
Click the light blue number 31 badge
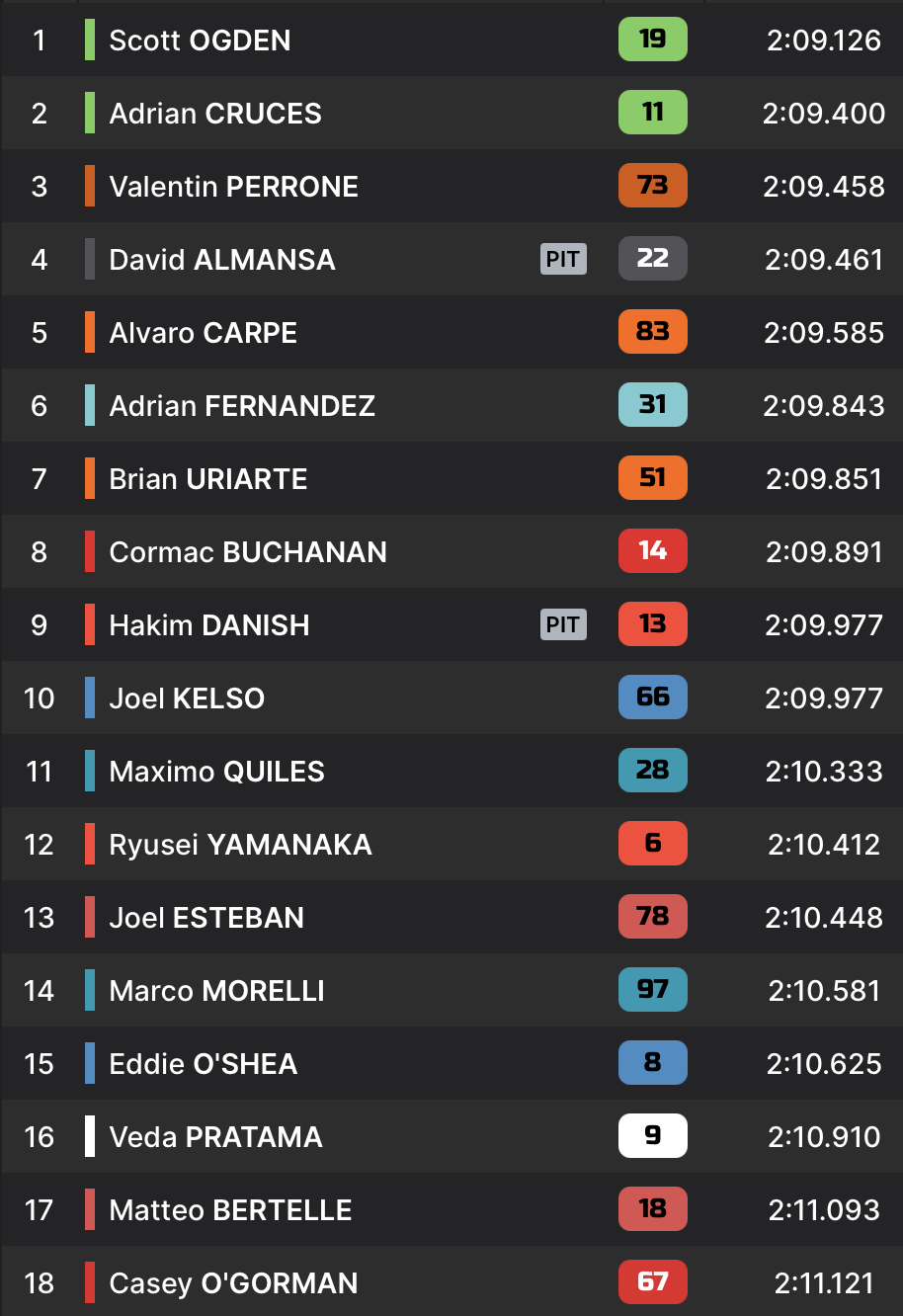pos(652,405)
